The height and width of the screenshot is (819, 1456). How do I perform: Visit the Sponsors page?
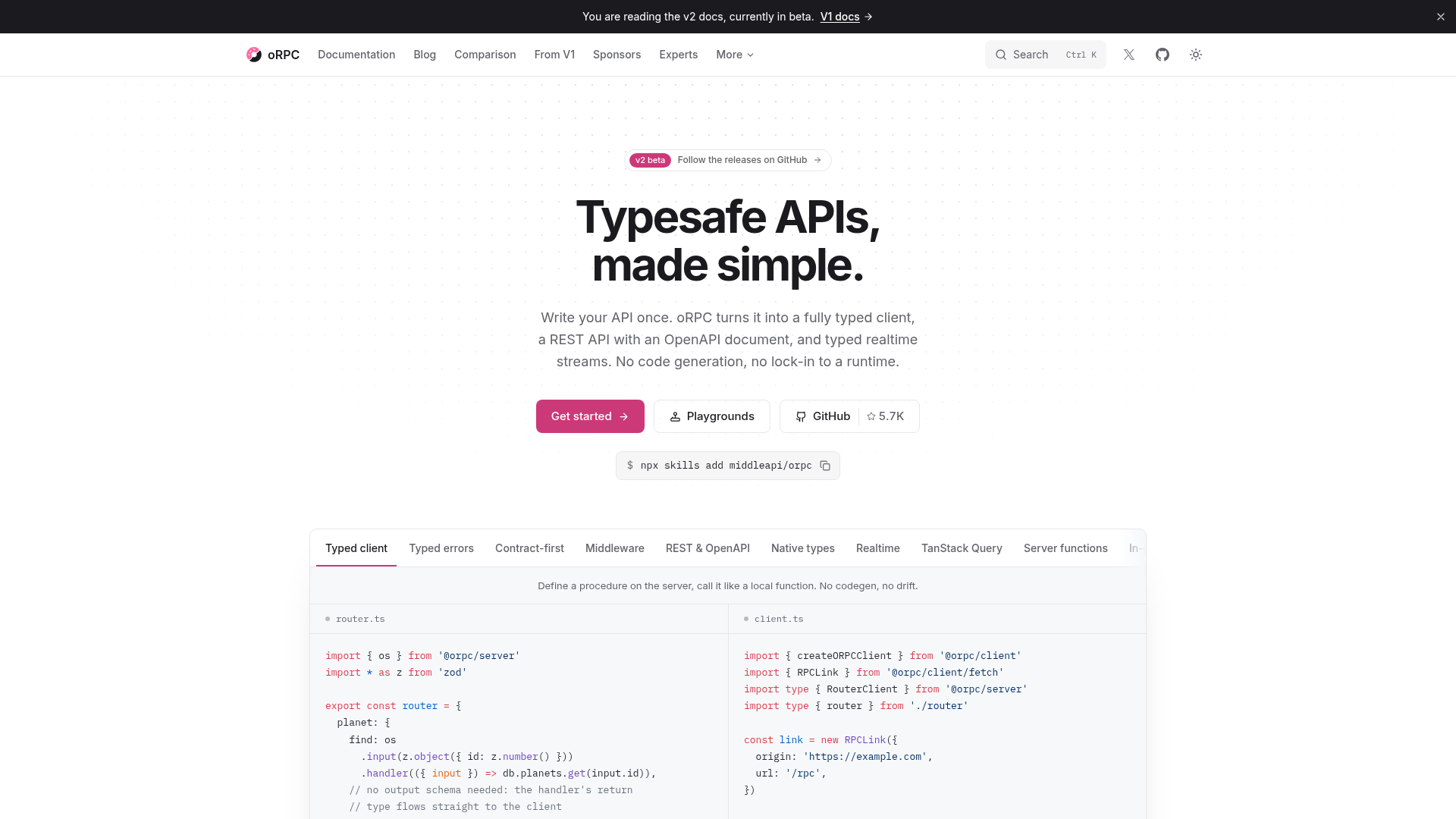[x=617, y=55]
